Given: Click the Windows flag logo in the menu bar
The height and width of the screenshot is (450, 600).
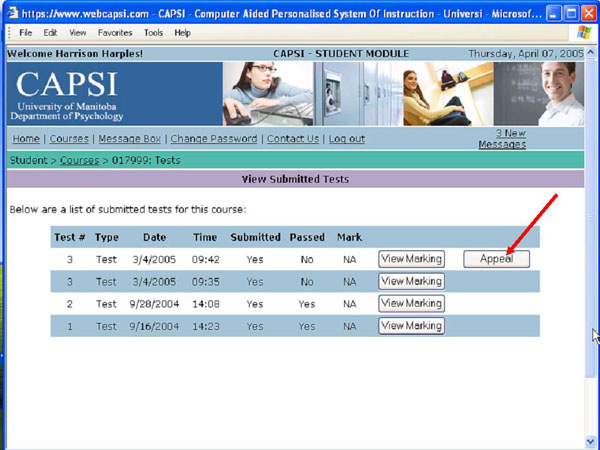Looking at the screenshot, I should (584, 33).
